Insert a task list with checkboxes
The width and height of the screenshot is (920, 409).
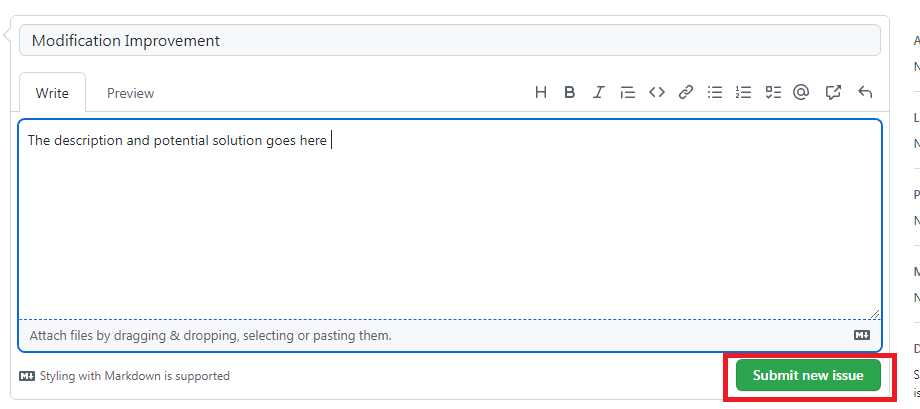pos(773,93)
